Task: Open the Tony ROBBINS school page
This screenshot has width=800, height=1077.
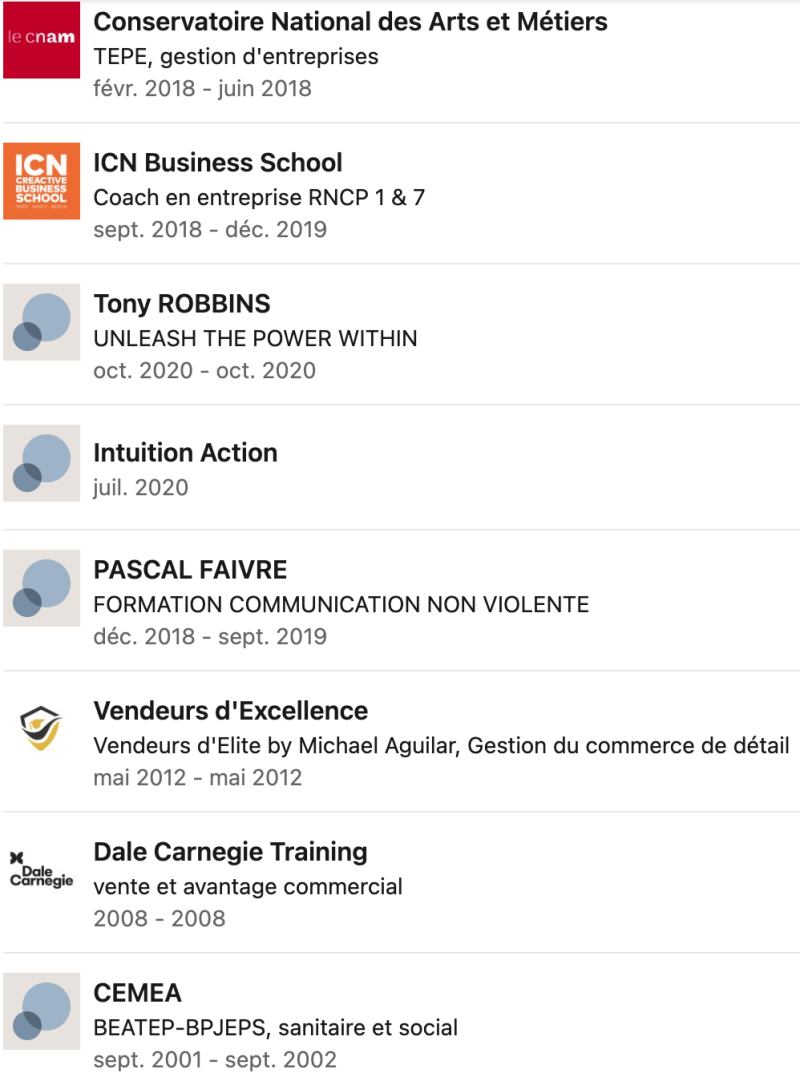Action: [181, 304]
